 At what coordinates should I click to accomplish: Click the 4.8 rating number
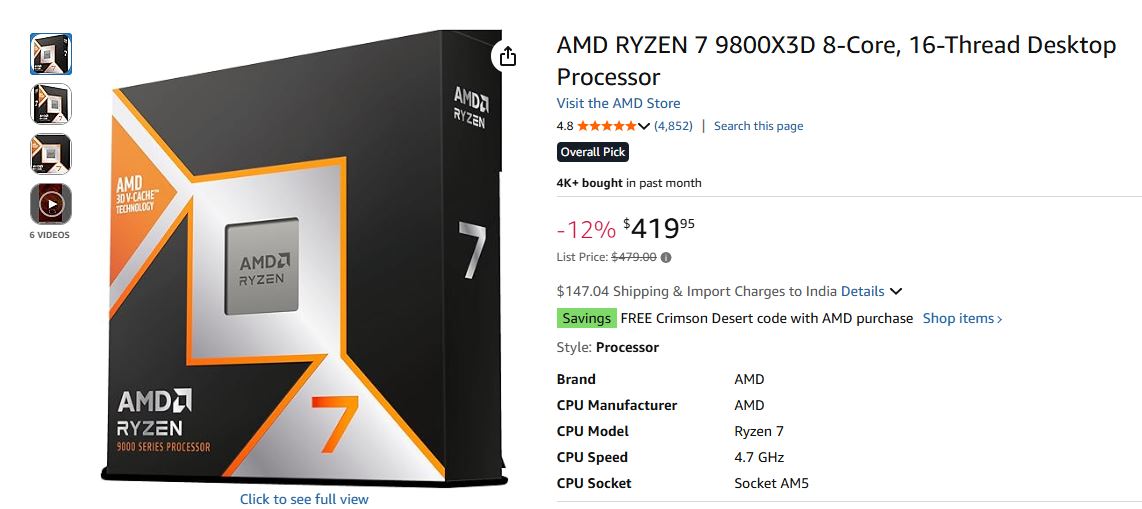tap(565, 126)
